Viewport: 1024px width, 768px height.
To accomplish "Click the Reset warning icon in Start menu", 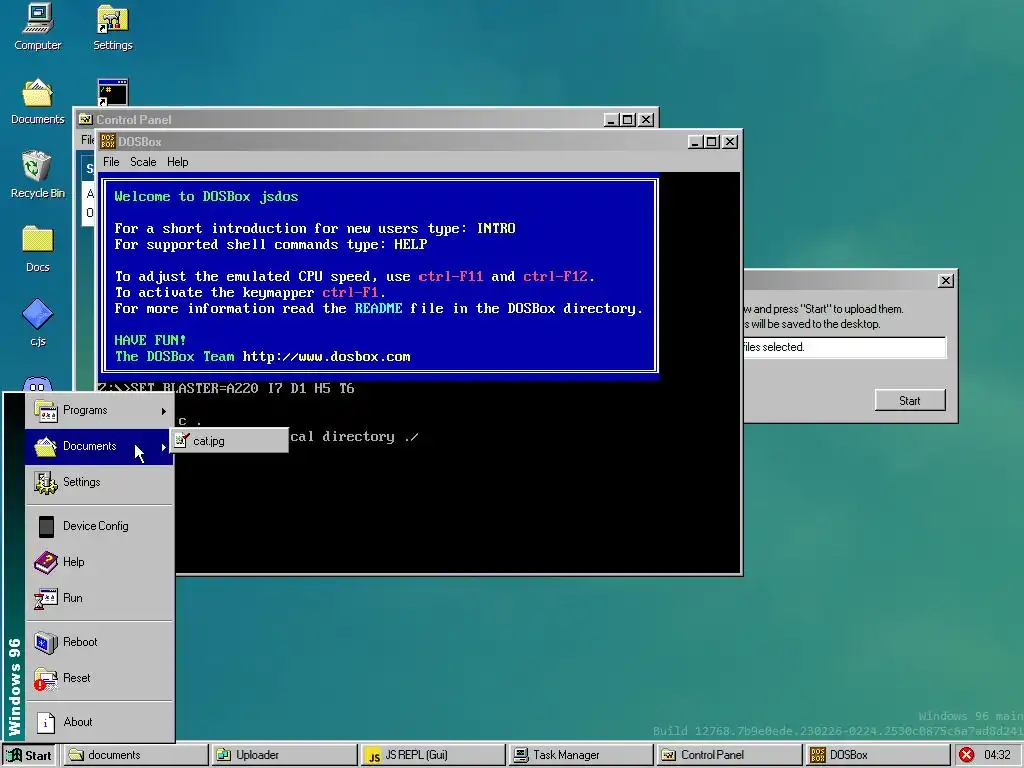I will (x=45, y=679).
